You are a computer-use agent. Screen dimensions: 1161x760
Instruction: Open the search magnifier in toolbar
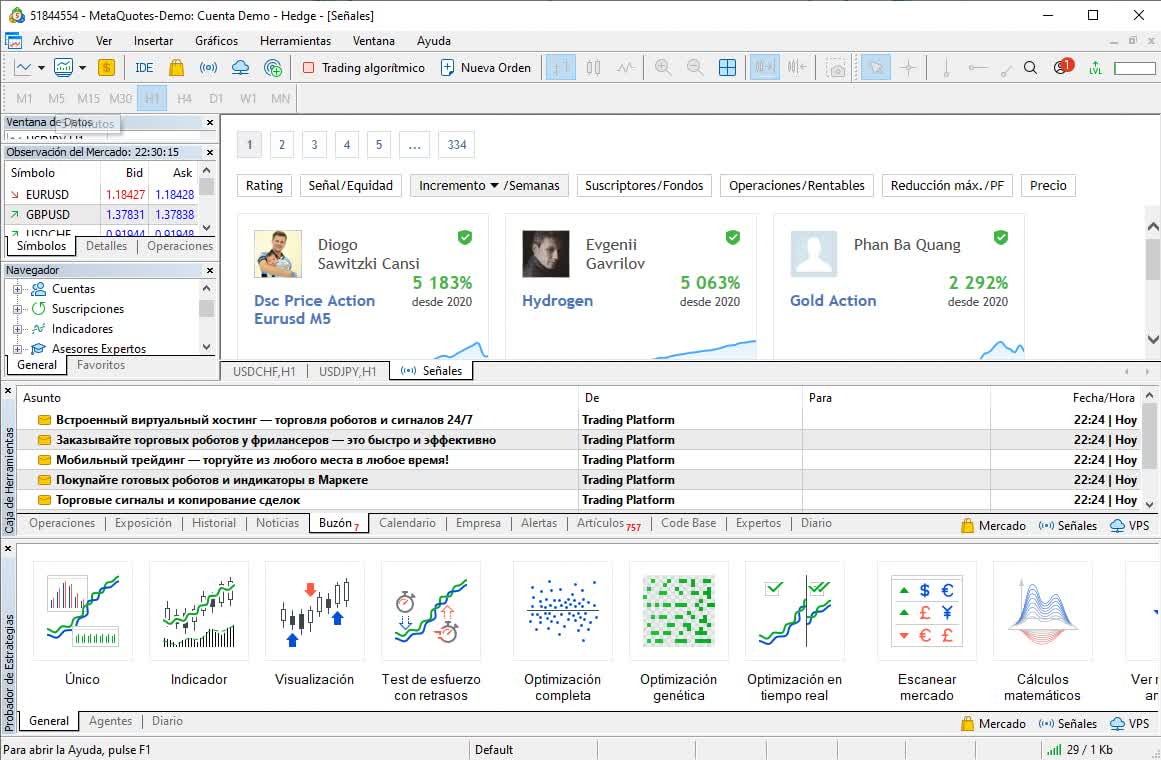1030,67
